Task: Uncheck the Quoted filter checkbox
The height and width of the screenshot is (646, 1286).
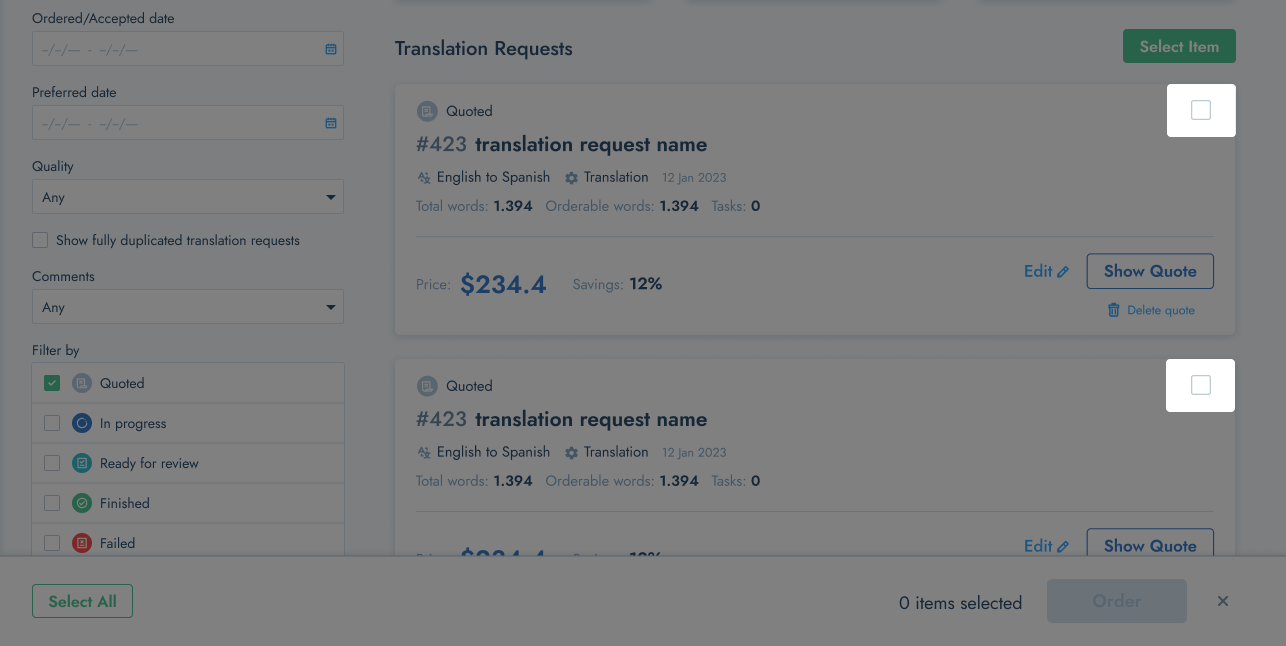Action: point(52,383)
